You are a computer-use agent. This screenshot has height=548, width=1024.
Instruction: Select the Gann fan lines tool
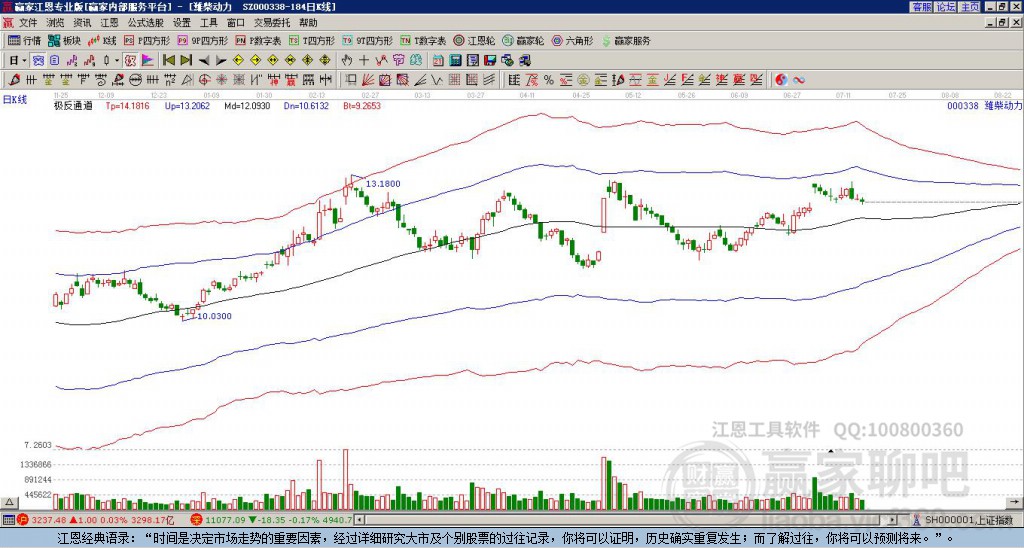[x=368, y=80]
